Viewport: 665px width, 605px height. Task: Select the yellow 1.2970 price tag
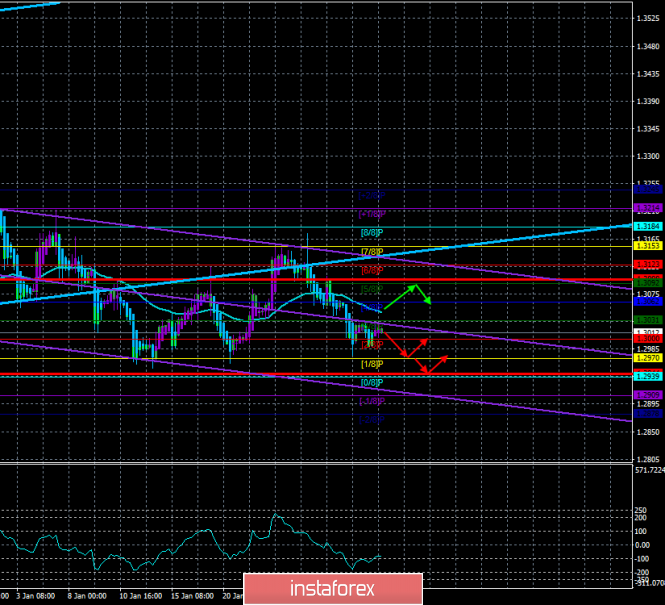point(648,358)
